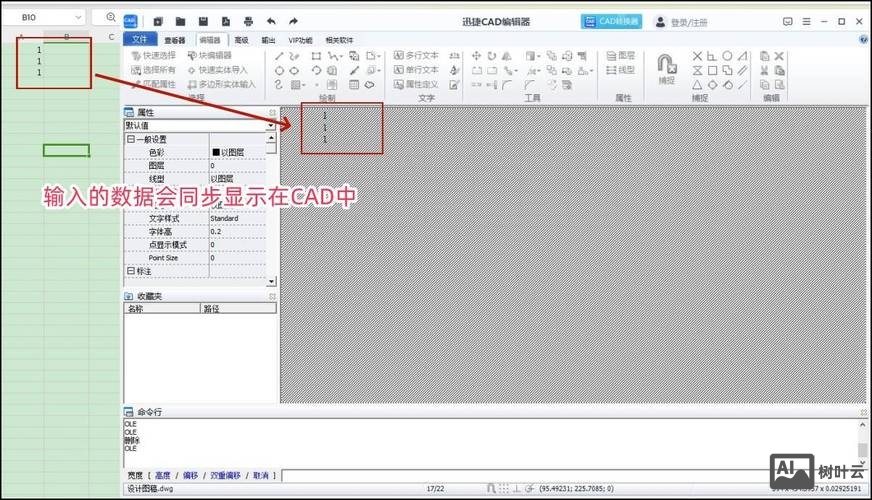Image resolution: width=872 pixels, height=500 pixels.
Task: Switch to the VIP功能 tab
Action: (x=300, y=40)
